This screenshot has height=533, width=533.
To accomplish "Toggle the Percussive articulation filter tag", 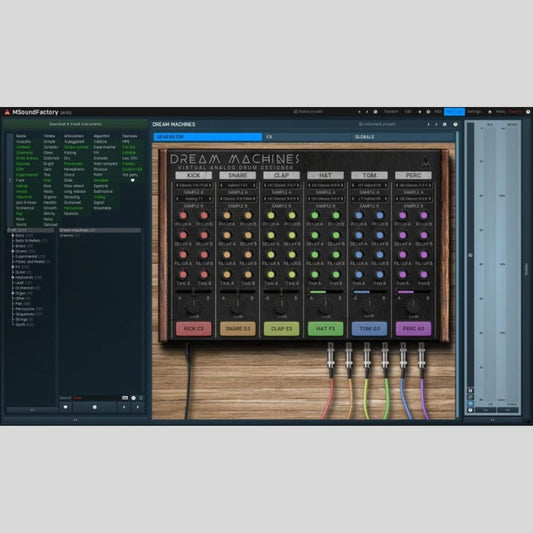I will tap(73, 208).
